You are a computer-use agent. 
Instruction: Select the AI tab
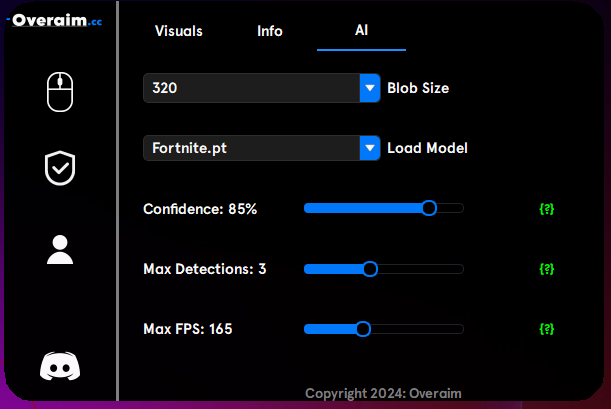tap(361, 30)
